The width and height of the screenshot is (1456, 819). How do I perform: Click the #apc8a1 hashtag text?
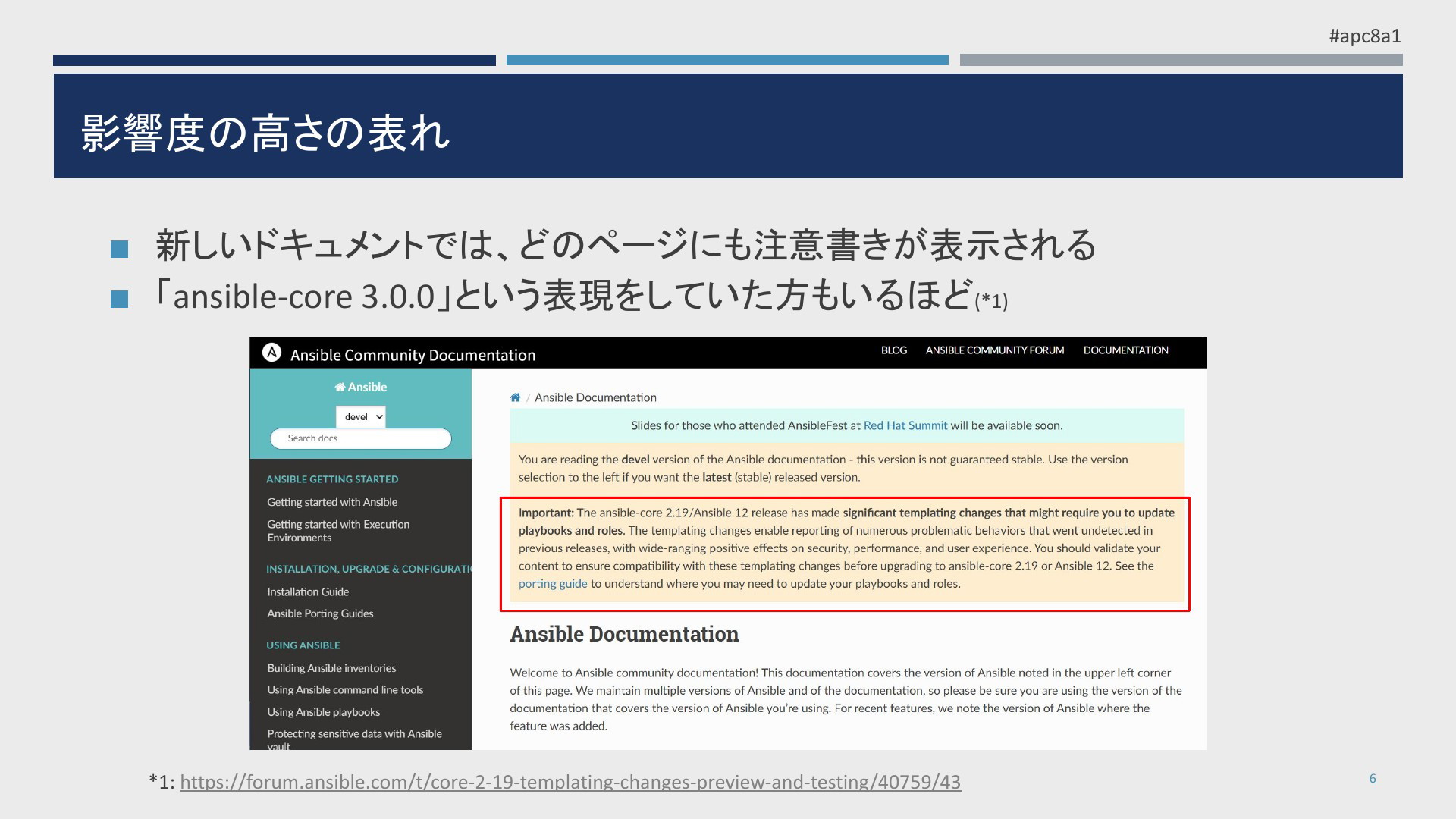tap(1365, 36)
